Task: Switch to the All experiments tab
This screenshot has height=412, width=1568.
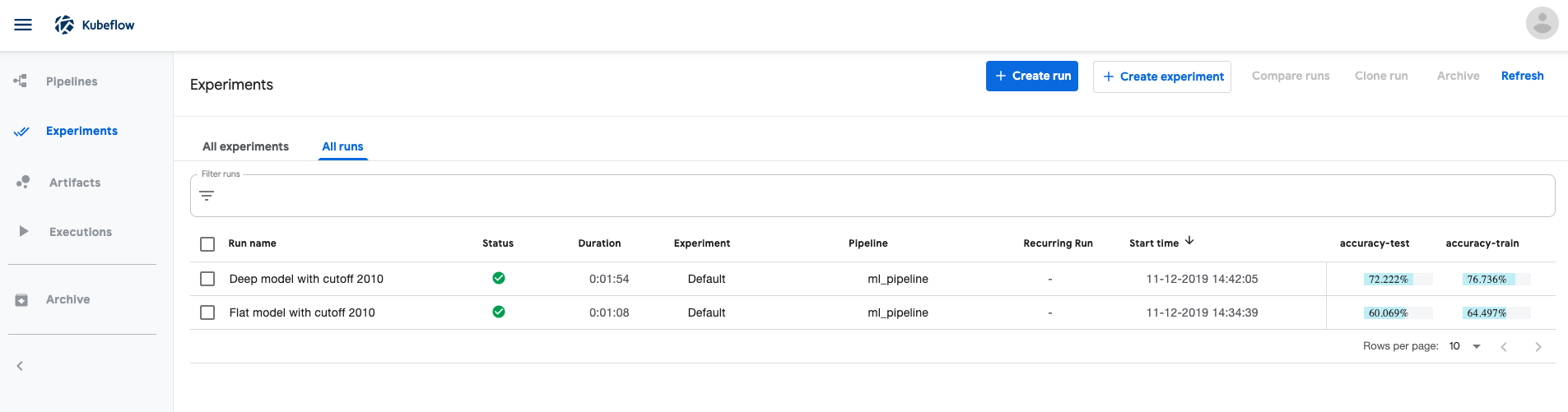Action: pos(245,146)
